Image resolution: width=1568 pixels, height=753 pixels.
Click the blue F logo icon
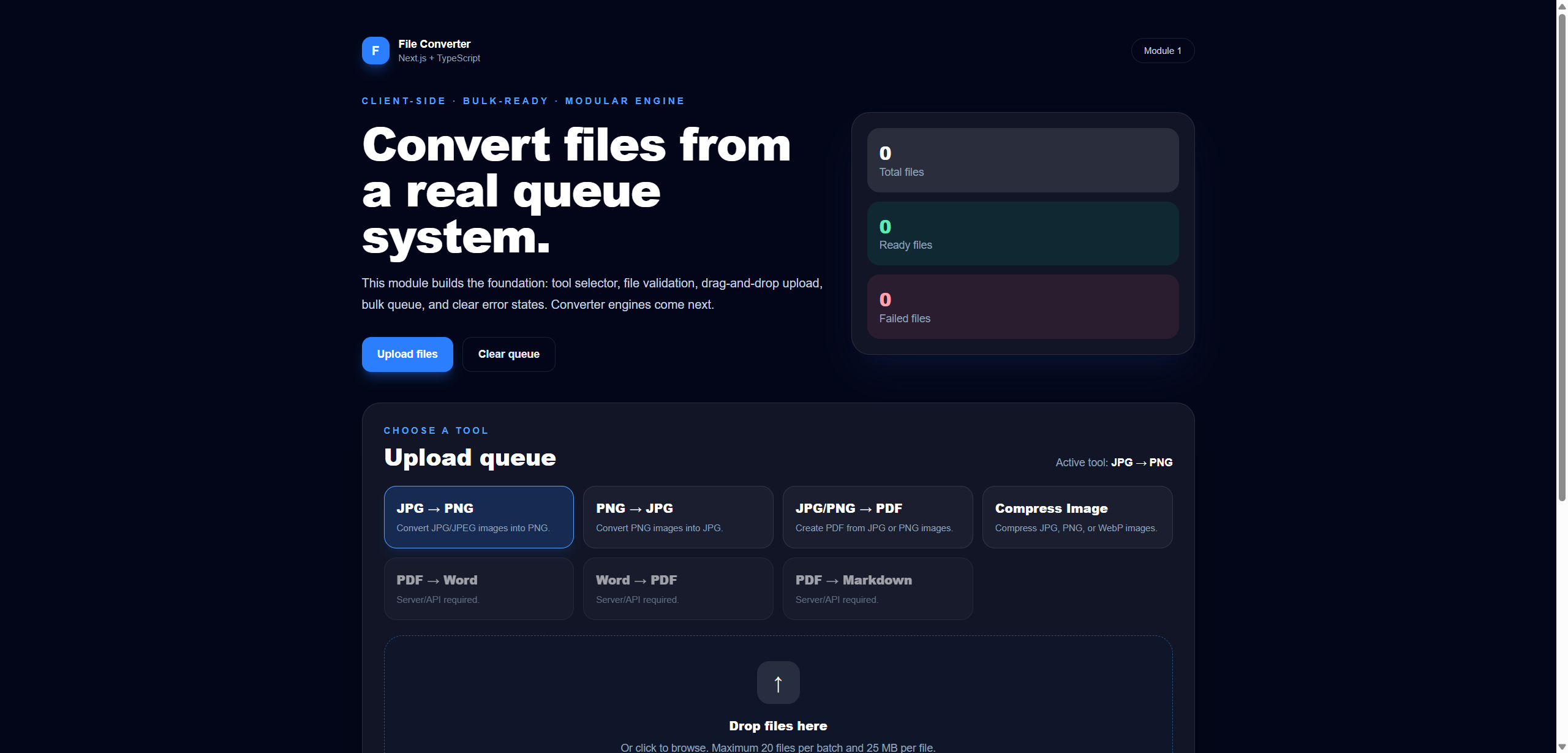click(x=375, y=51)
